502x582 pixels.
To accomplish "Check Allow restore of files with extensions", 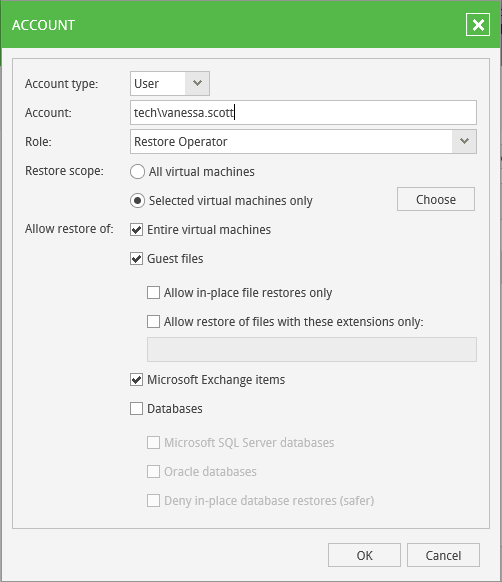I will (x=153, y=321).
